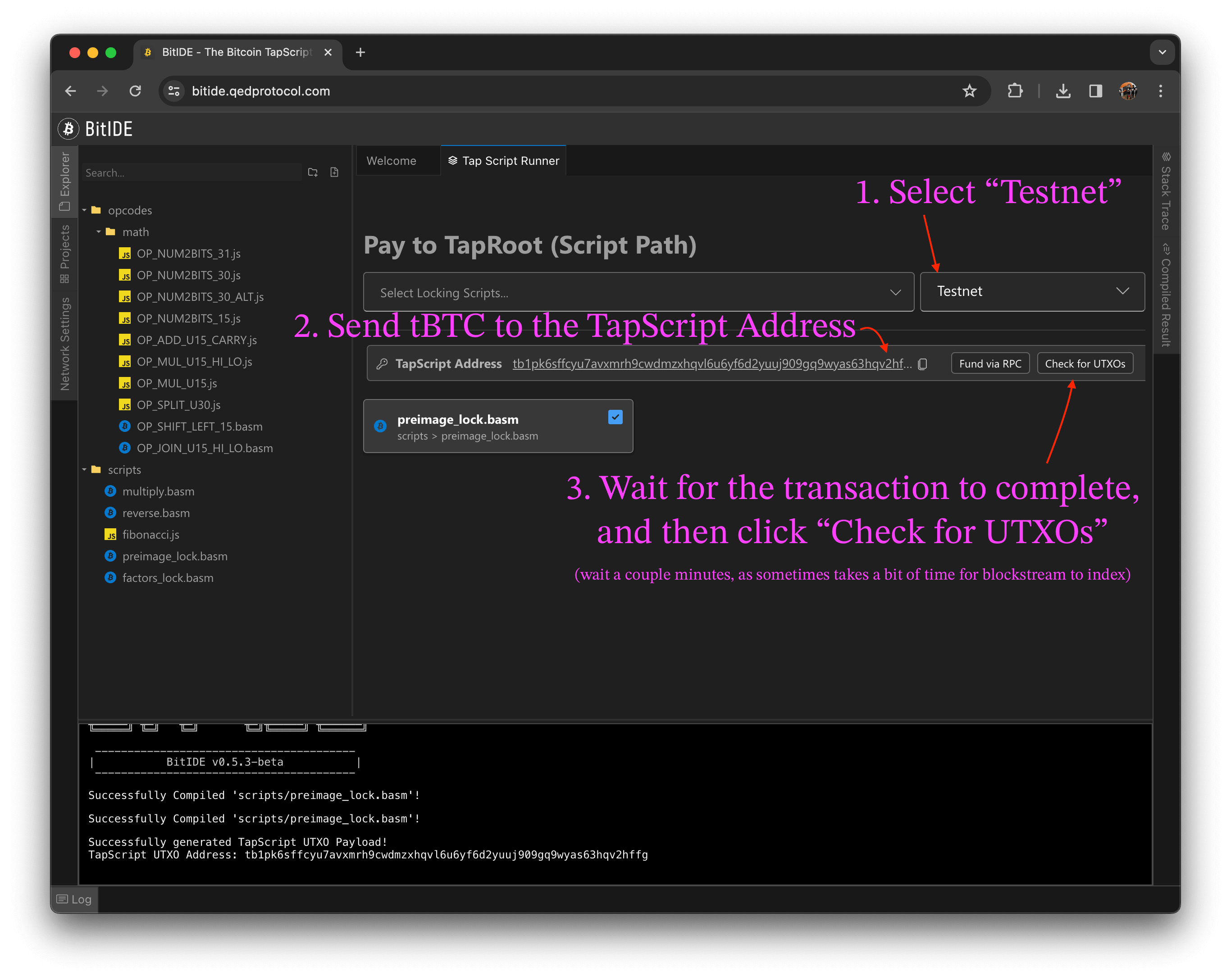Open the Compiled Result right panel
This screenshot has height=980, width=1231.
click(1166, 295)
